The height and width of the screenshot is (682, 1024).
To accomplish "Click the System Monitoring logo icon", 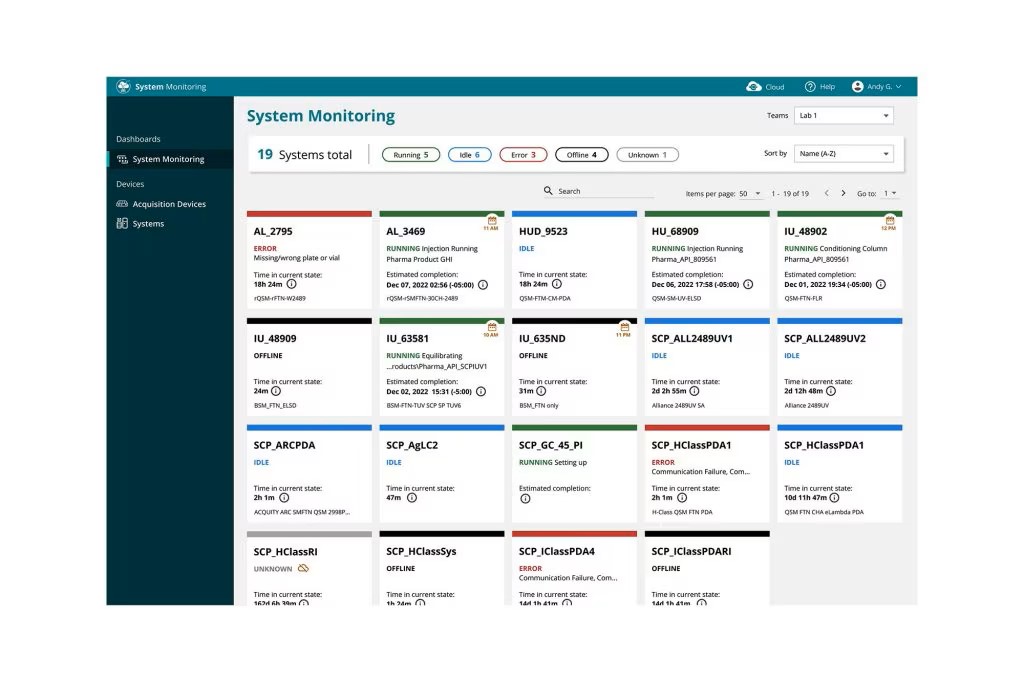I will [123, 86].
